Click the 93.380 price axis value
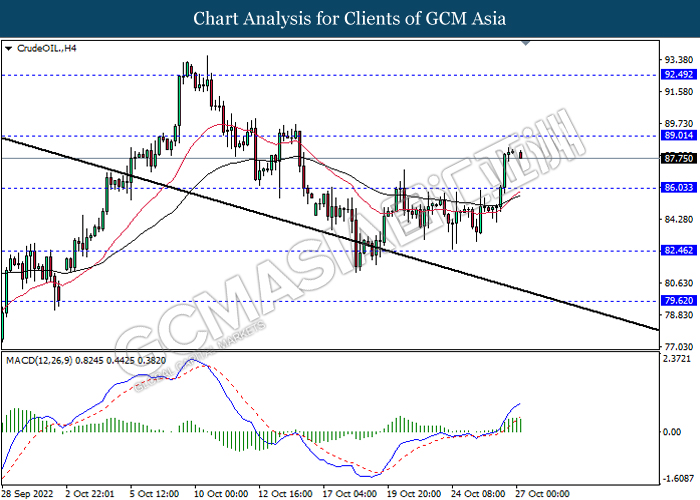700x500 pixels. (x=679, y=60)
